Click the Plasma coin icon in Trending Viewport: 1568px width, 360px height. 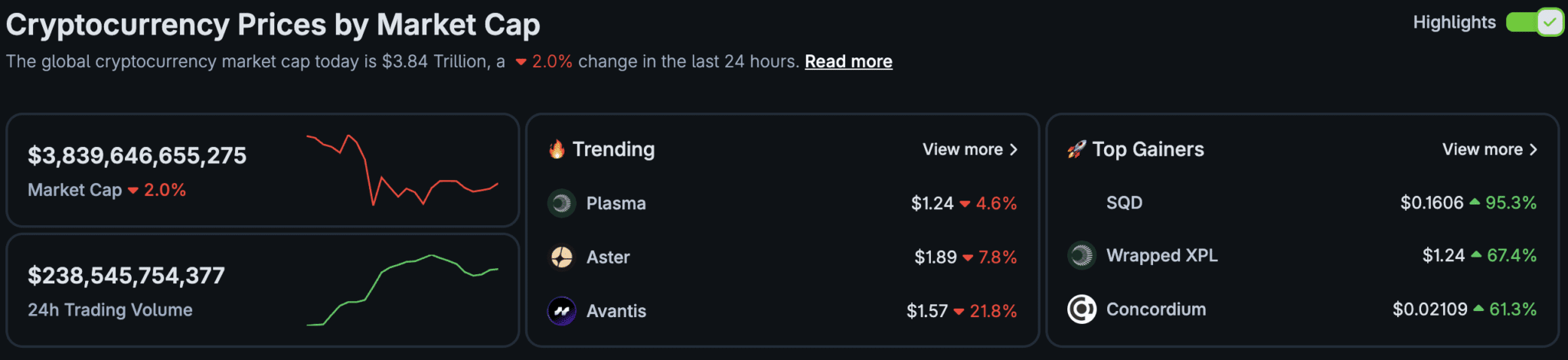point(561,203)
